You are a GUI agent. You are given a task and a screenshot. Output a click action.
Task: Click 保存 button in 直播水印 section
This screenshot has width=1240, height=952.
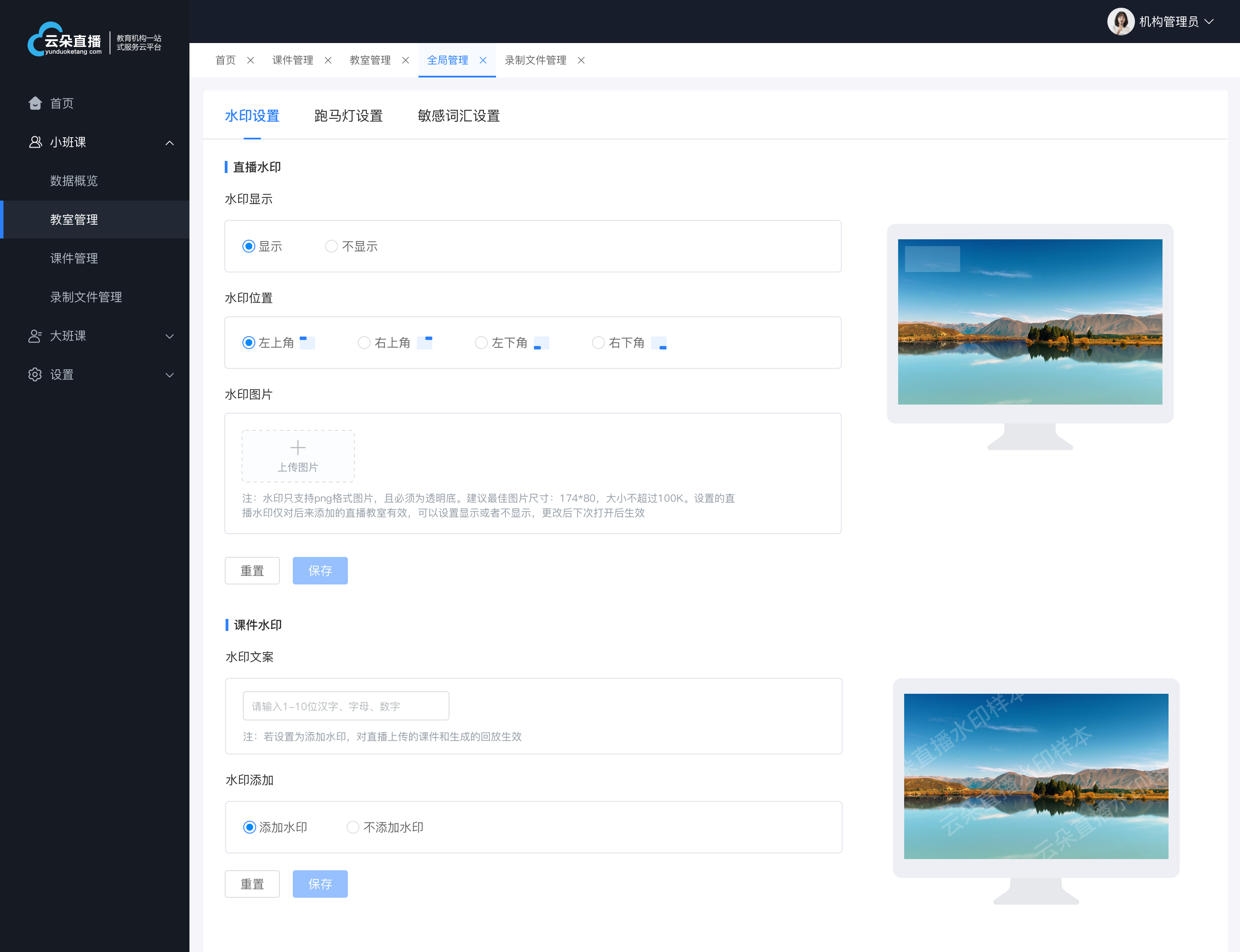pyautogui.click(x=320, y=571)
